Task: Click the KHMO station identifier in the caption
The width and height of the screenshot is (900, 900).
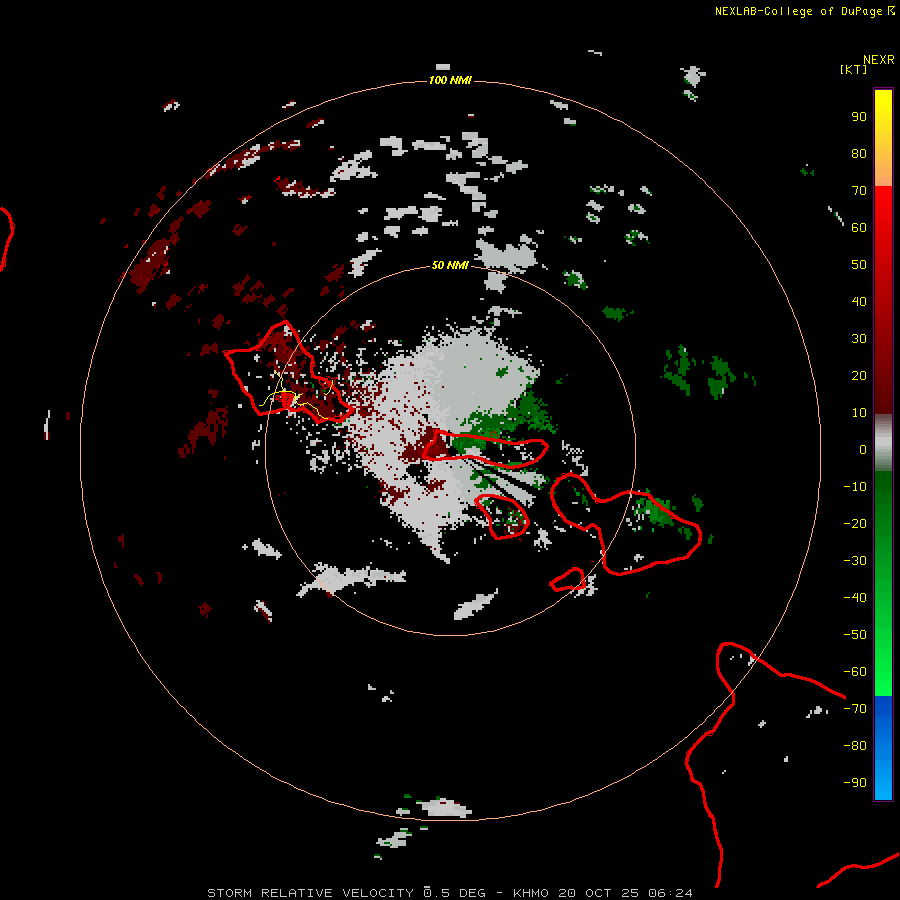Action: [x=532, y=893]
